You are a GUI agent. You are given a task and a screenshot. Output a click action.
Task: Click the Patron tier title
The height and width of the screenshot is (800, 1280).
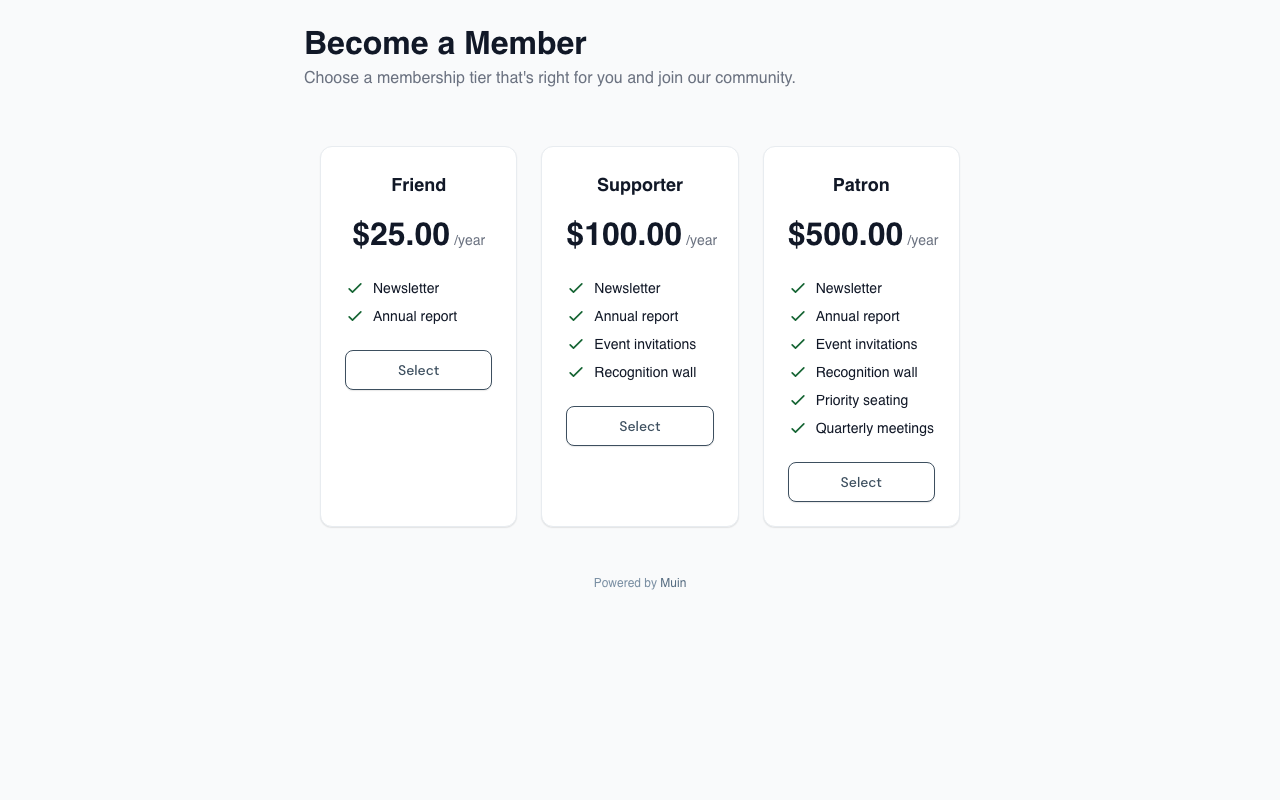point(861,185)
